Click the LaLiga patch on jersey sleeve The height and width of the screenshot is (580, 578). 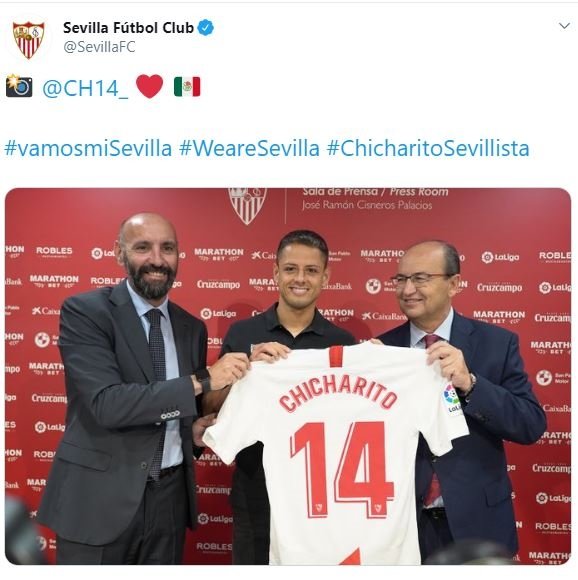[452, 399]
